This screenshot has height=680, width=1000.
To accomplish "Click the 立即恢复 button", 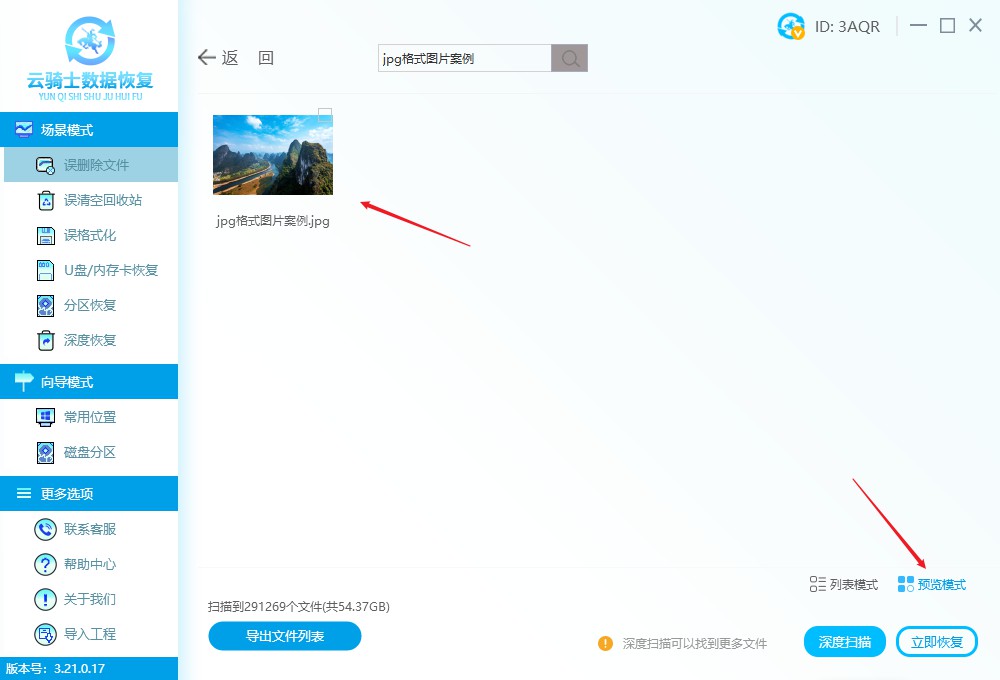I will pos(937,642).
